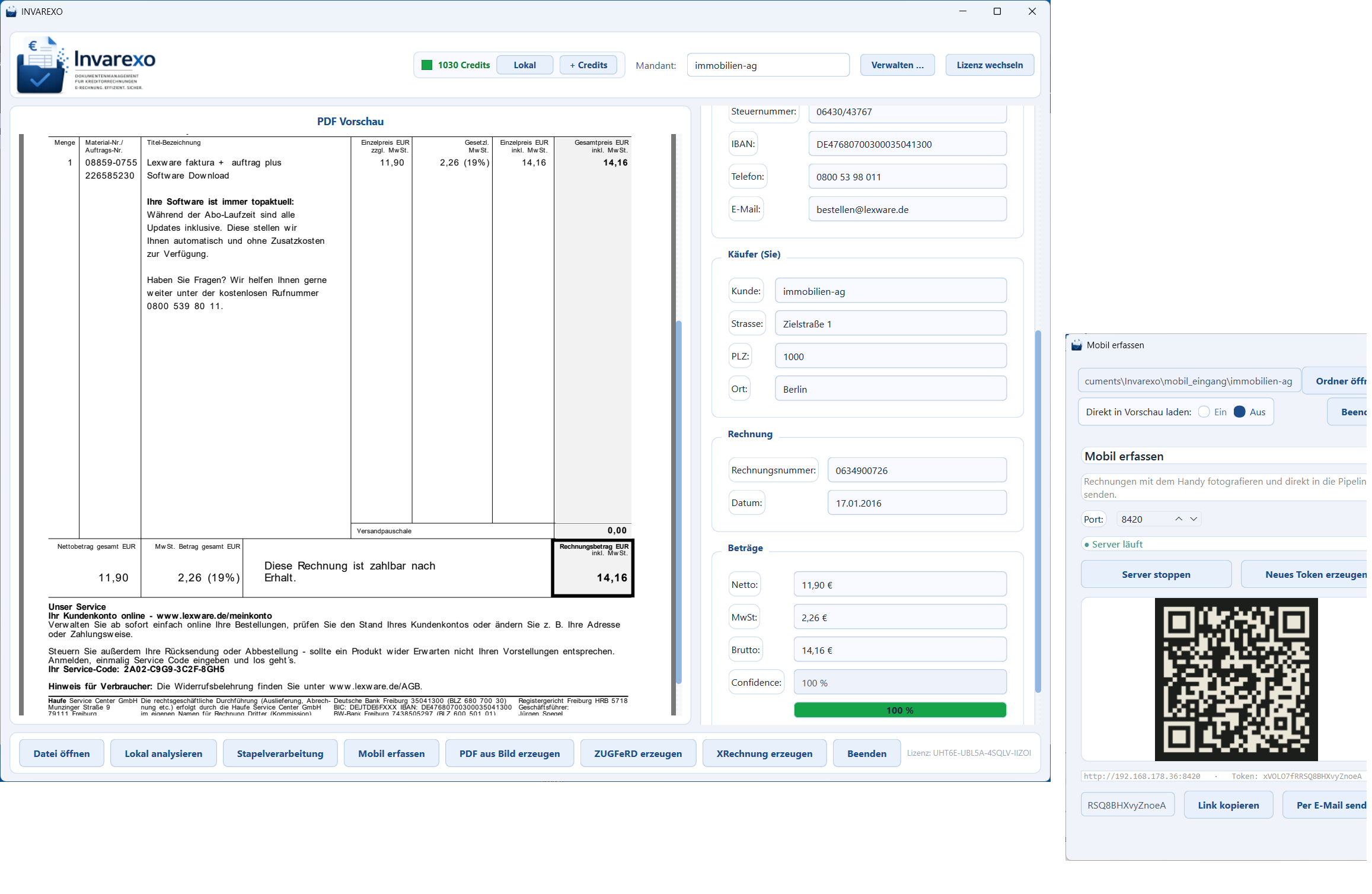Image resolution: width=1372 pixels, height=894 pixels.
Task: Switch license with Lizenz wechseln
Action: tap(990, 65)
